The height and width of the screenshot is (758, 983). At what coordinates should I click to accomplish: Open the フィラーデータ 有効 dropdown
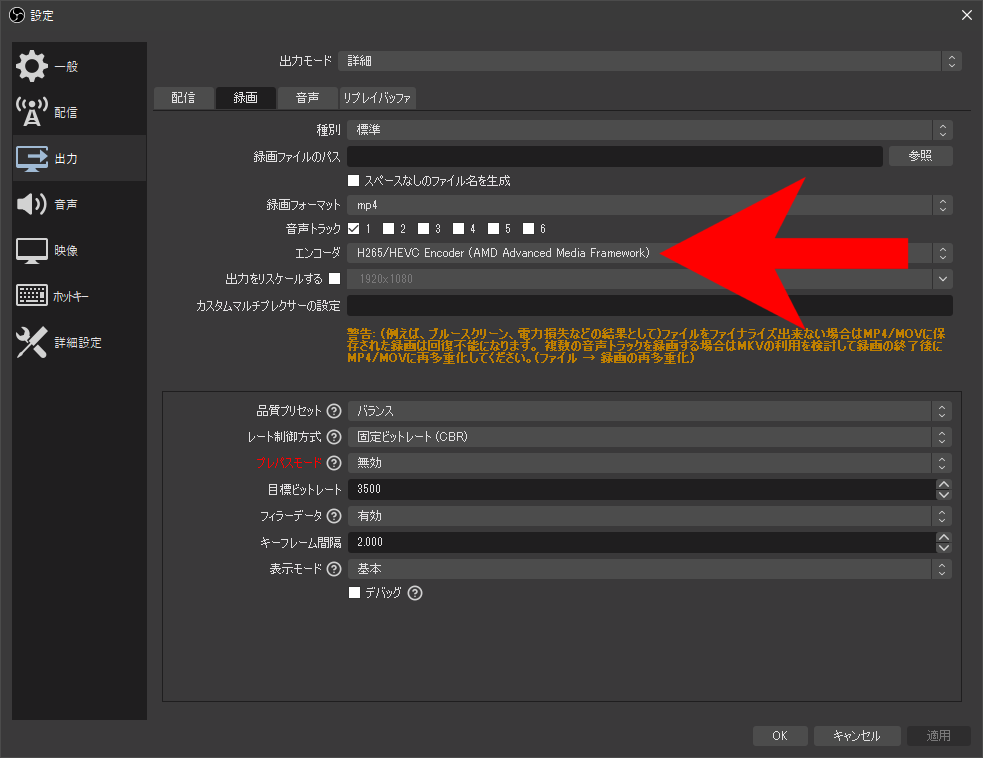tap(650, 516)
